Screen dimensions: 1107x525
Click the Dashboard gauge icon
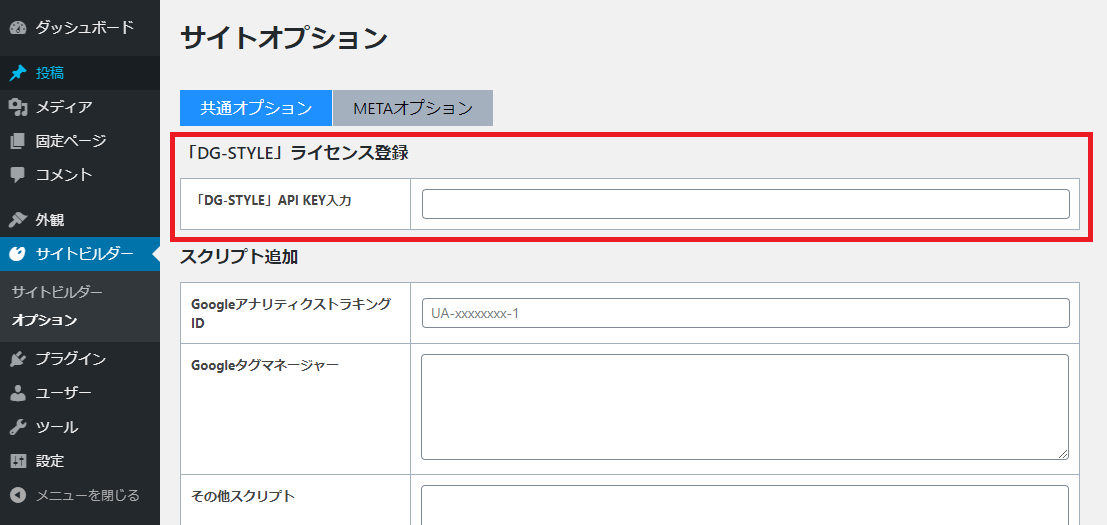[17, 28]
